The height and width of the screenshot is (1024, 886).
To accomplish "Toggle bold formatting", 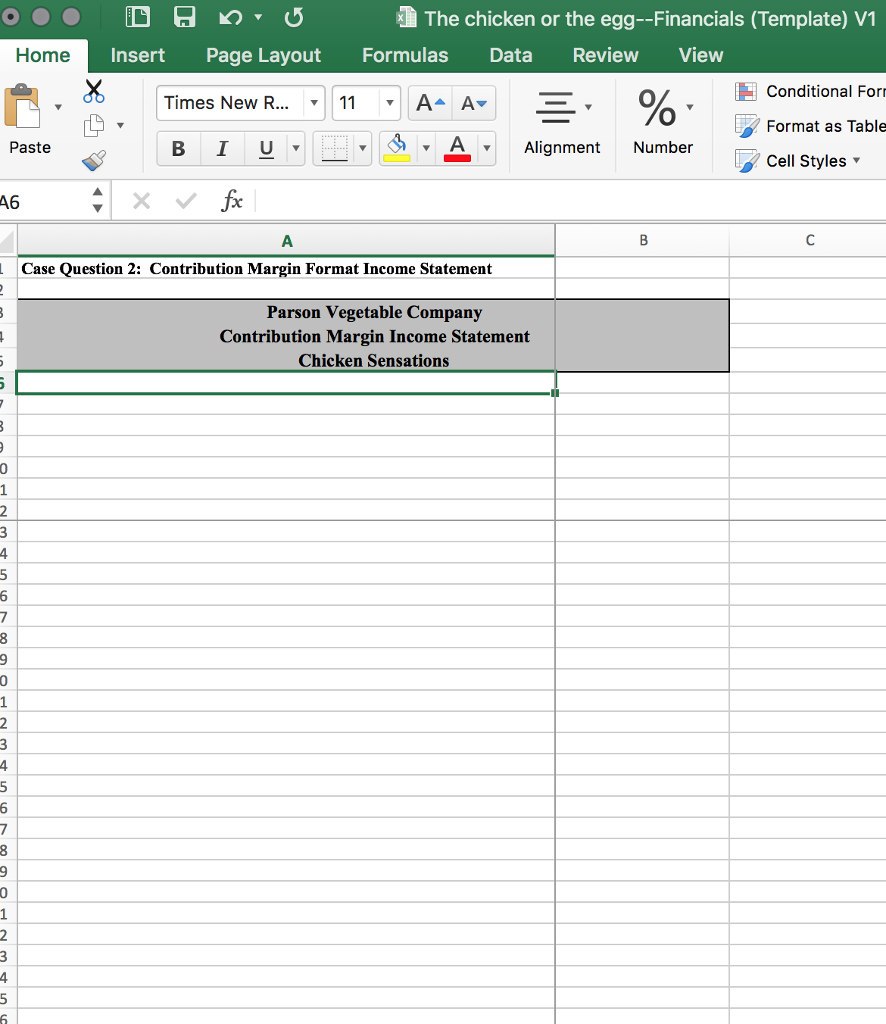I will pyautogui.click(x=178, y=149).
